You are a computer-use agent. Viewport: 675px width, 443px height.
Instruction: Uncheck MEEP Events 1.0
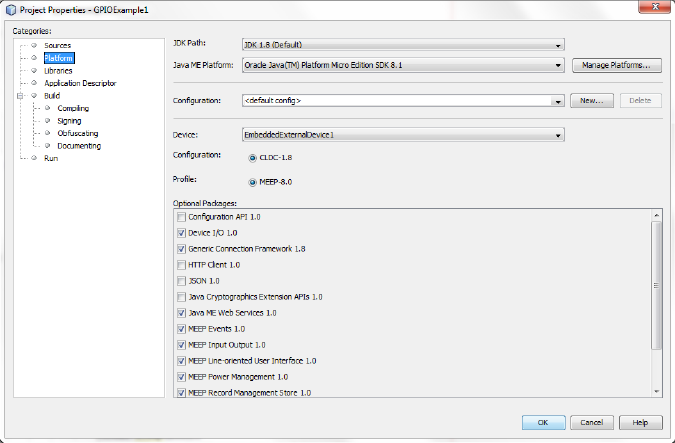point(181,329)
